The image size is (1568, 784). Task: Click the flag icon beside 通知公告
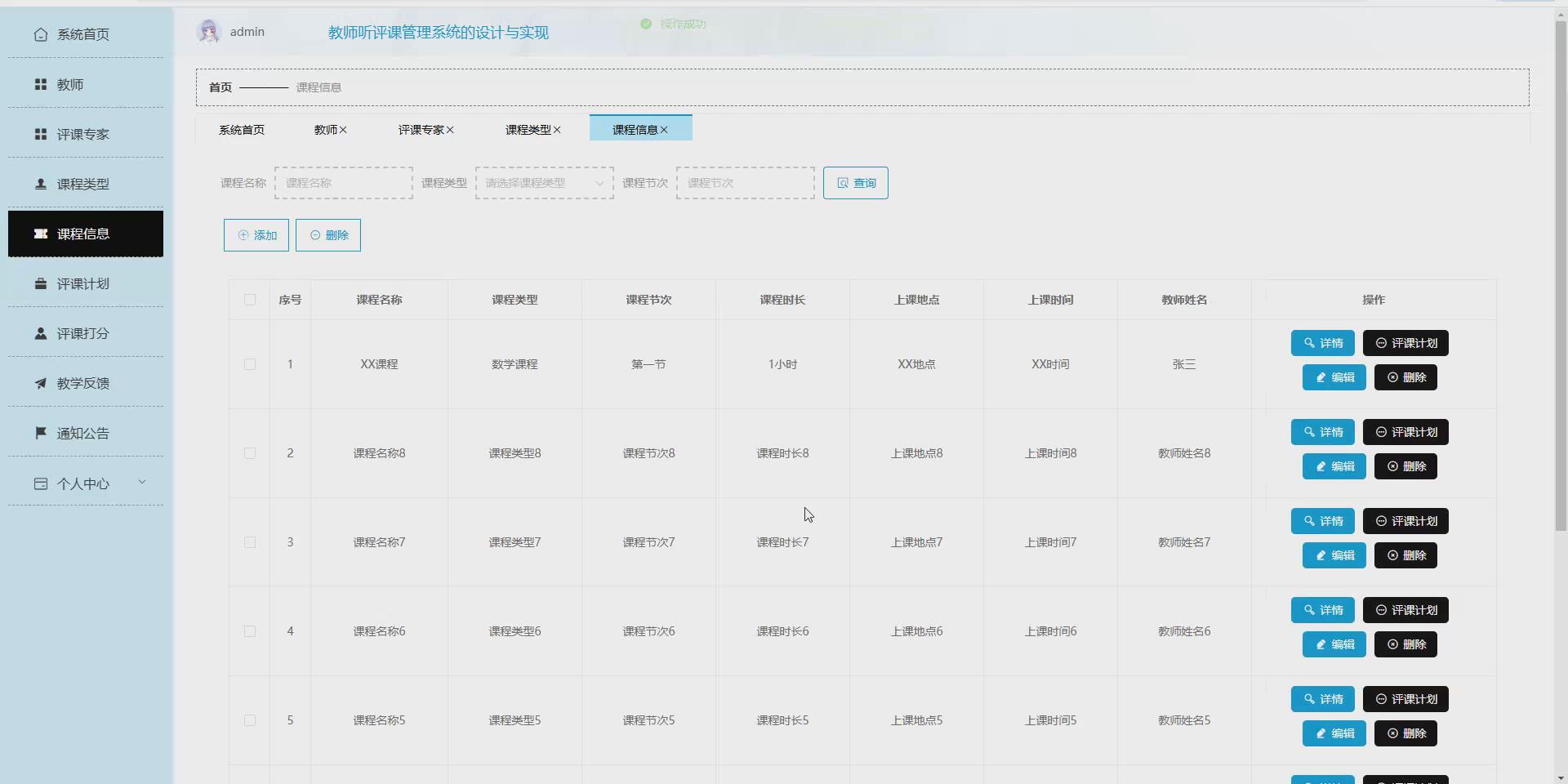(x=41, y=433)
